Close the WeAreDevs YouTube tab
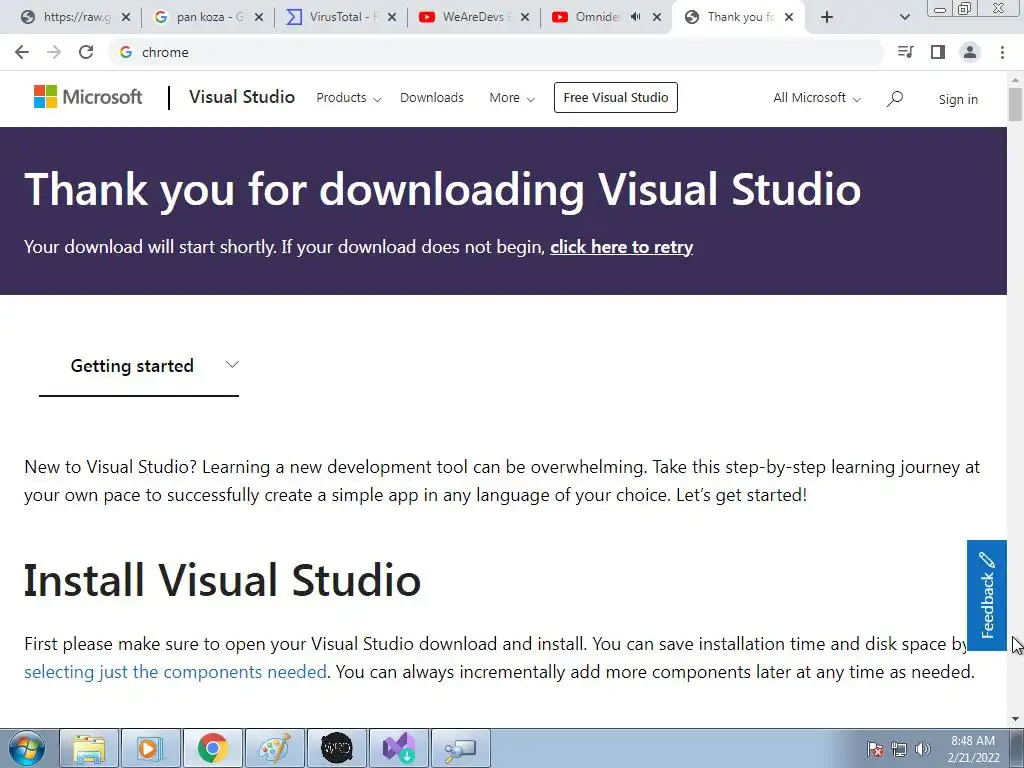This screenshot has height=768, width=1024. (524, 17)
